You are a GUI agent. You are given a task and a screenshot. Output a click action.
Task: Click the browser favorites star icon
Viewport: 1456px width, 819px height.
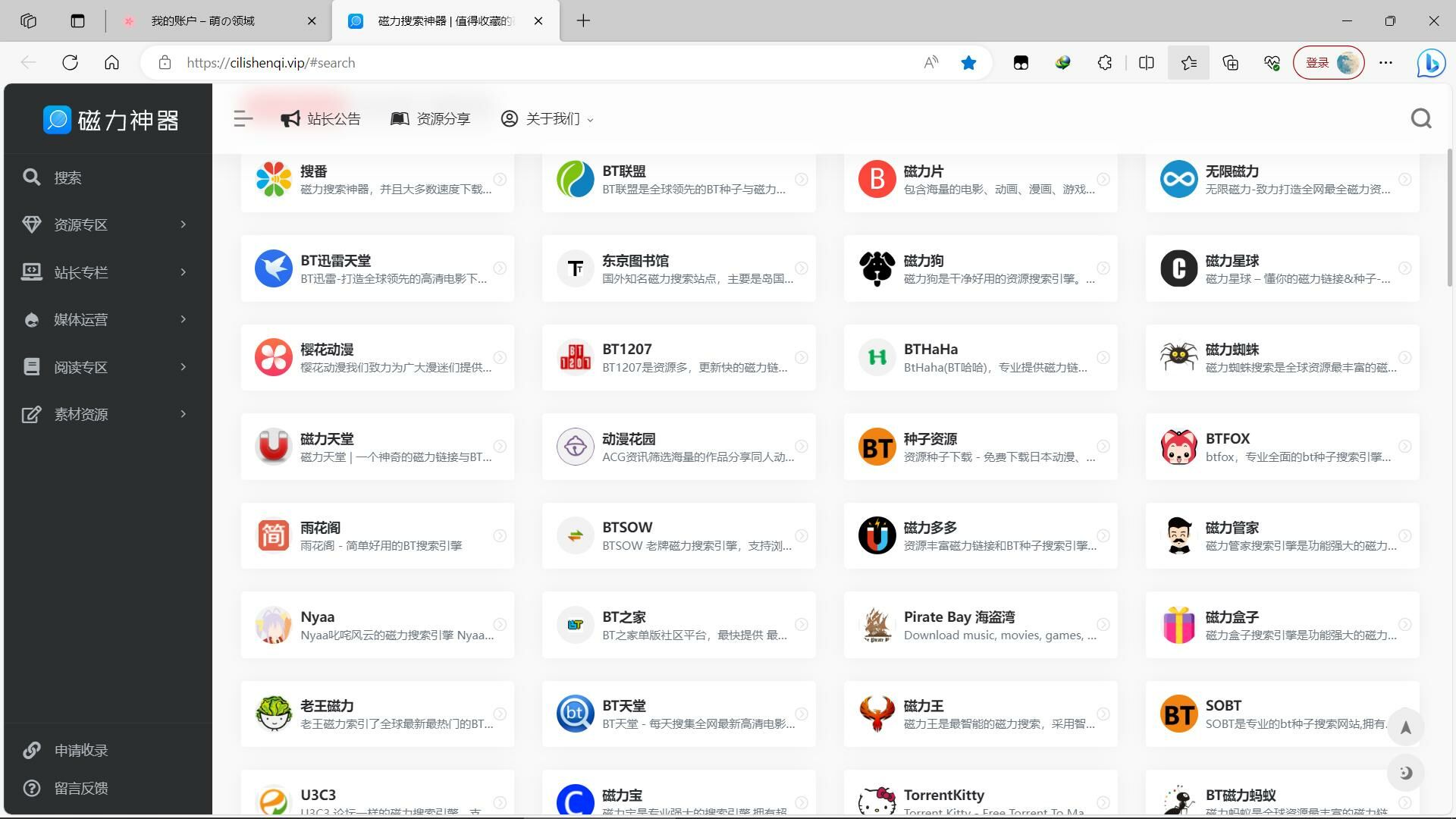968,63
